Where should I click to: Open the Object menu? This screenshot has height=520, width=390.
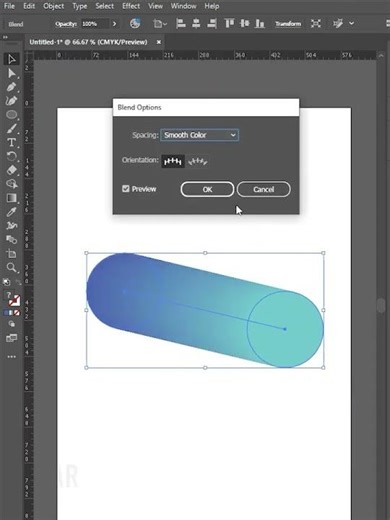(54, 6)
